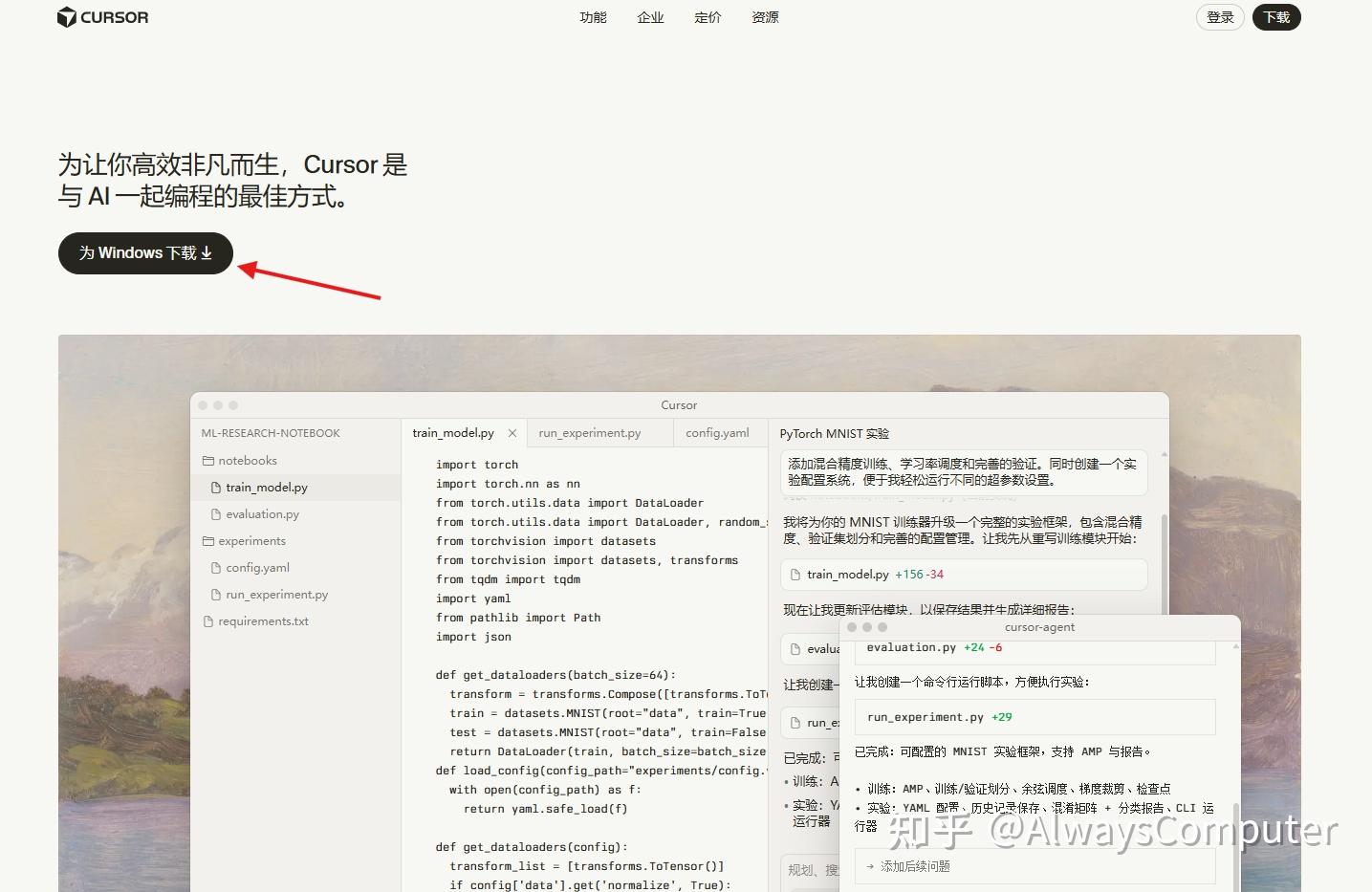This screenshot has width=1372, height=892.
Task: Click the code line "from pathlib import Path"
Action: click(518, 618)
